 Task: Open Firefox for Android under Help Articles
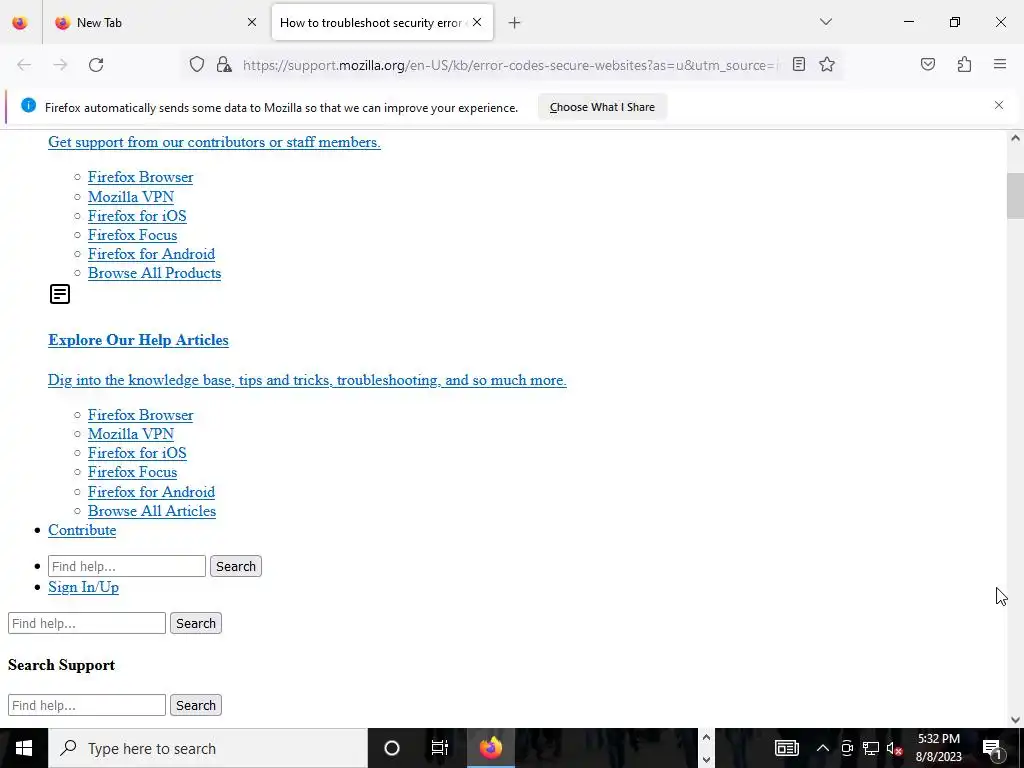[x=152, y=492]
